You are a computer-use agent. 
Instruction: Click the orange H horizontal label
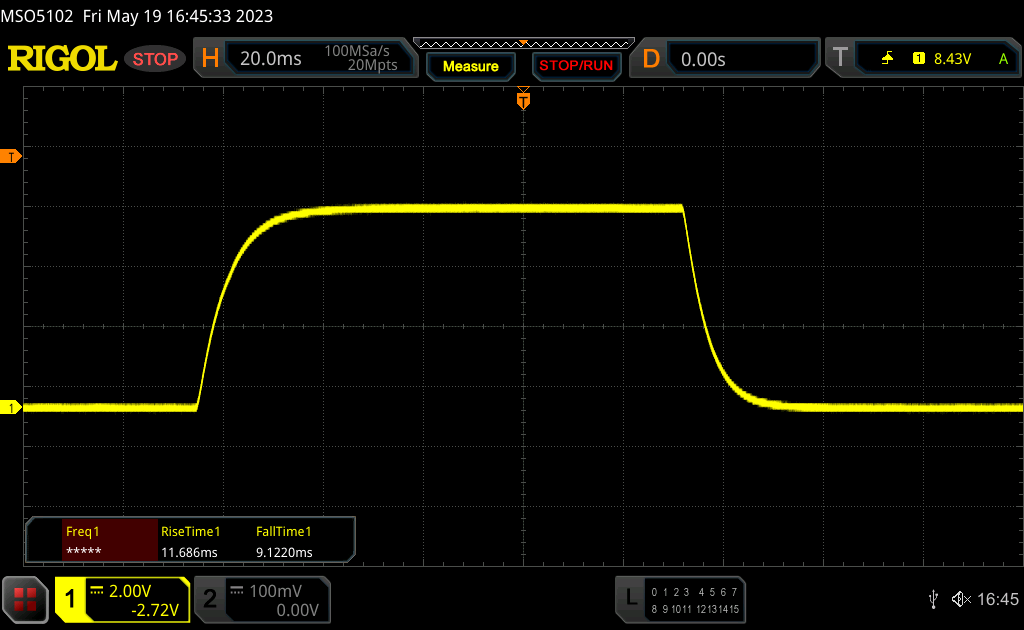210,59
